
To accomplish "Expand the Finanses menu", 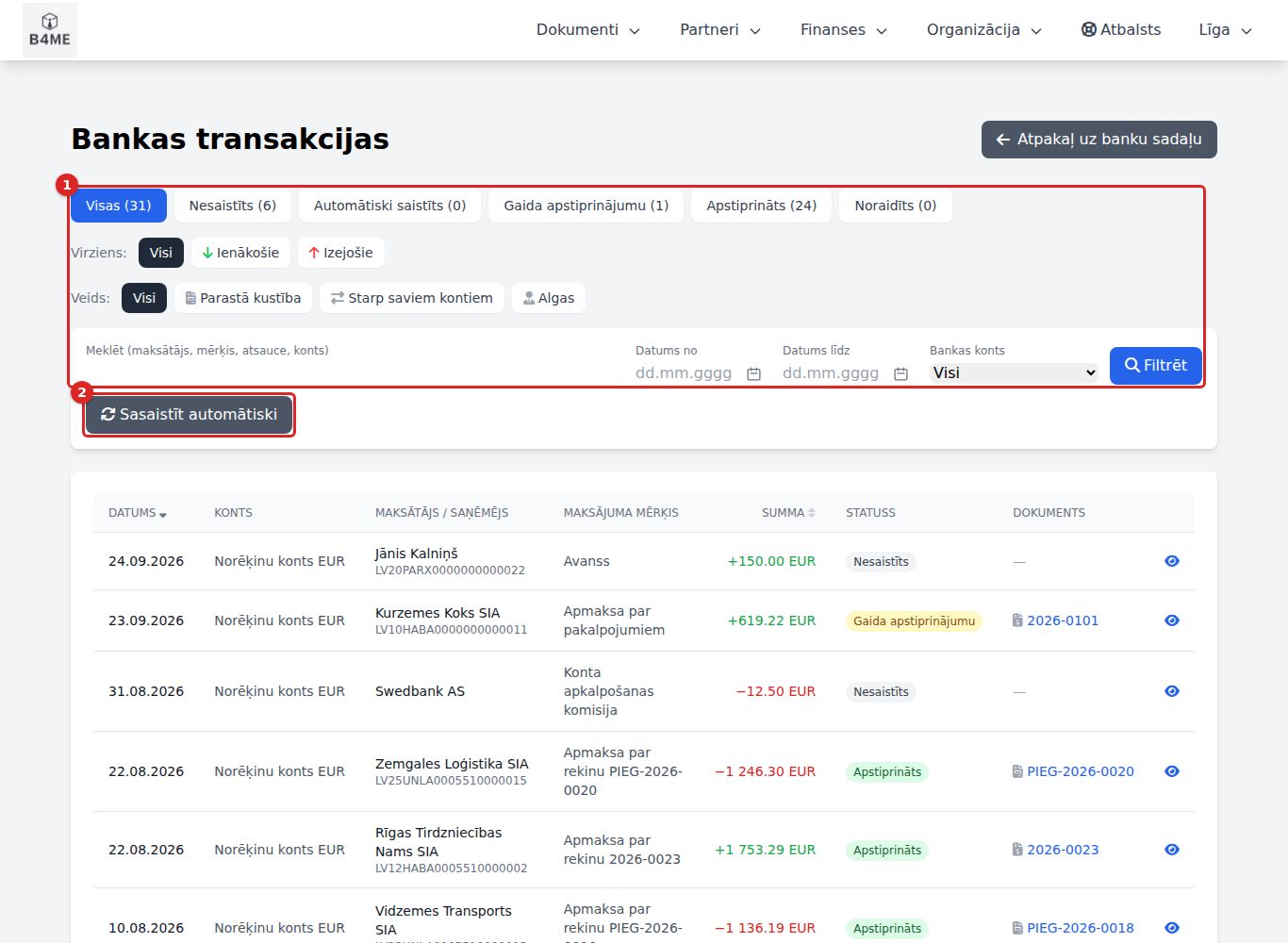I will click(844, 30).
